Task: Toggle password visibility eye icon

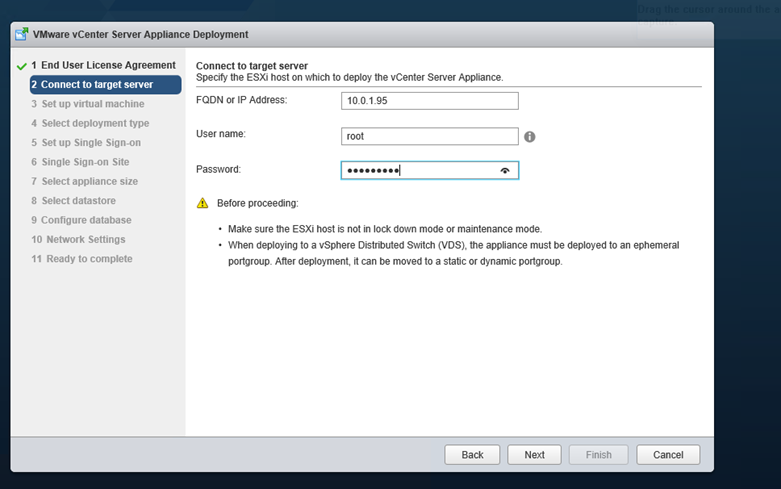Action: coord(505,171)
